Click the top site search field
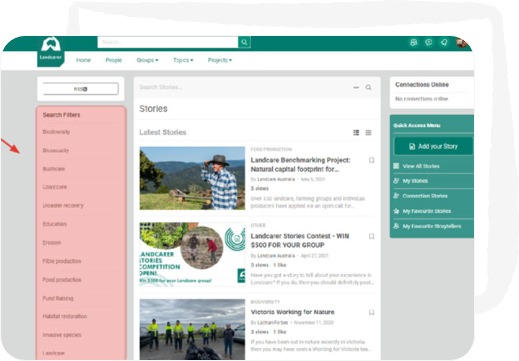 pos(168,42)
